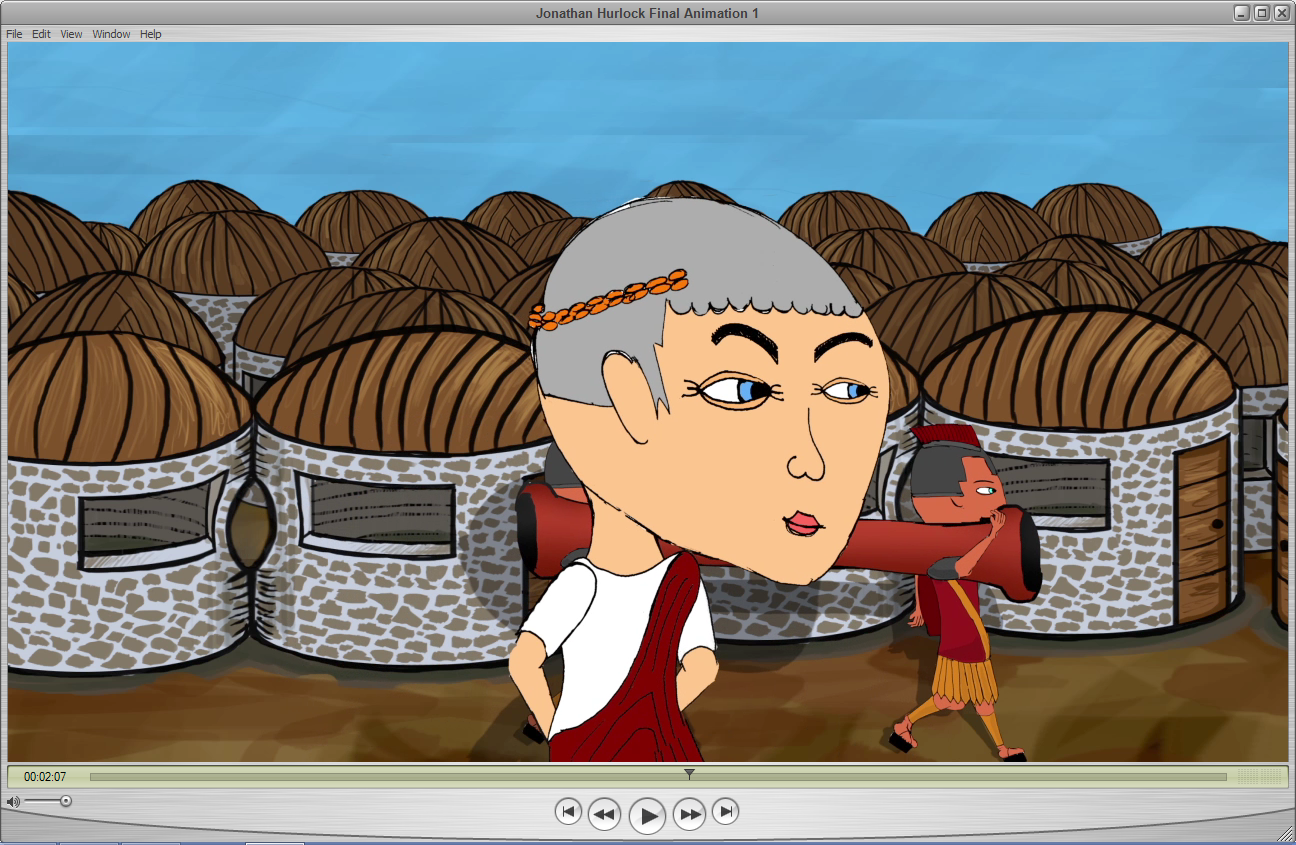Click the timeline playhead triangle

[x=689, y=773]
